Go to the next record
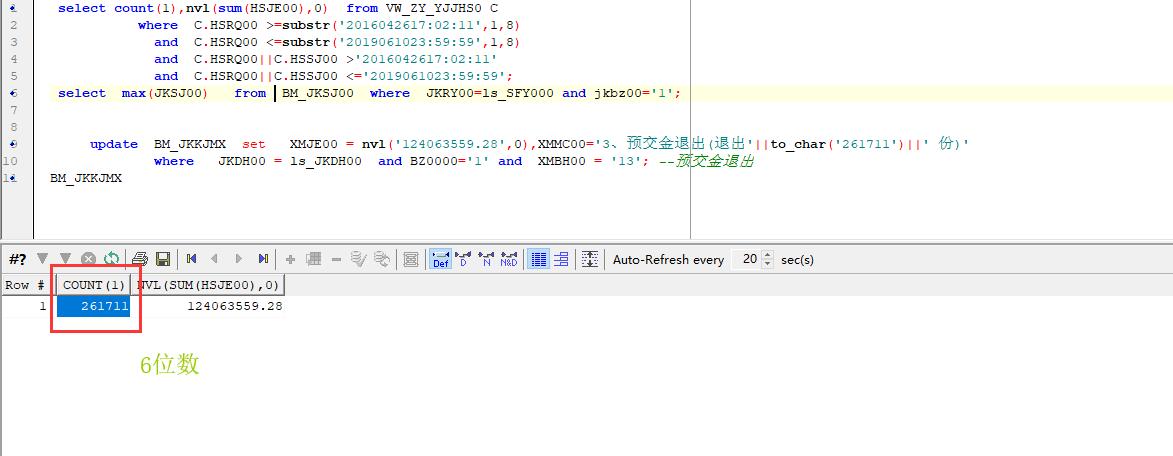The width and height of the screenshot is (1173, 456). coord(239,259)
